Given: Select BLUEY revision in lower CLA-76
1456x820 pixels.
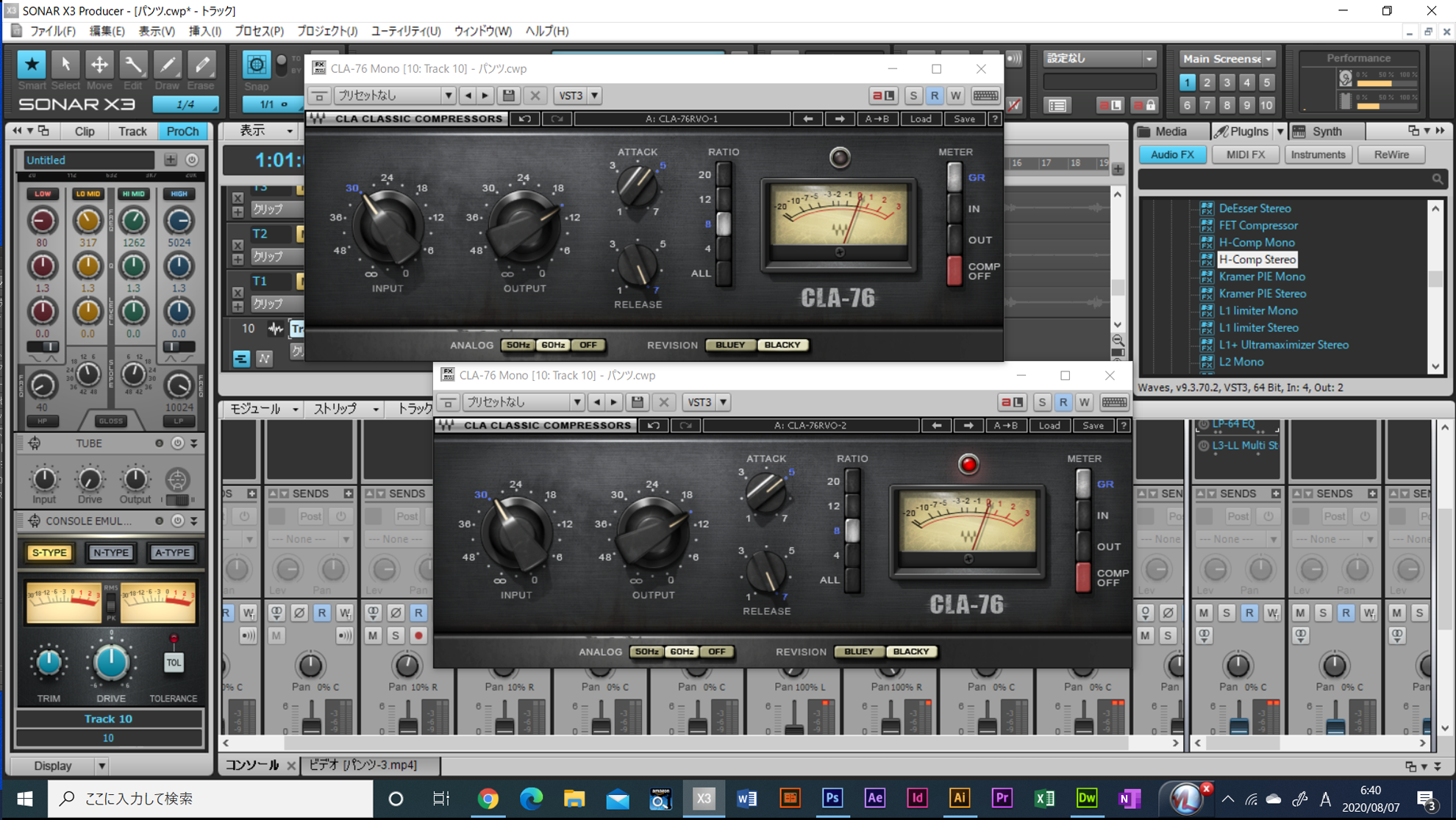Looking at the screenshot, I should click(859, 652).
